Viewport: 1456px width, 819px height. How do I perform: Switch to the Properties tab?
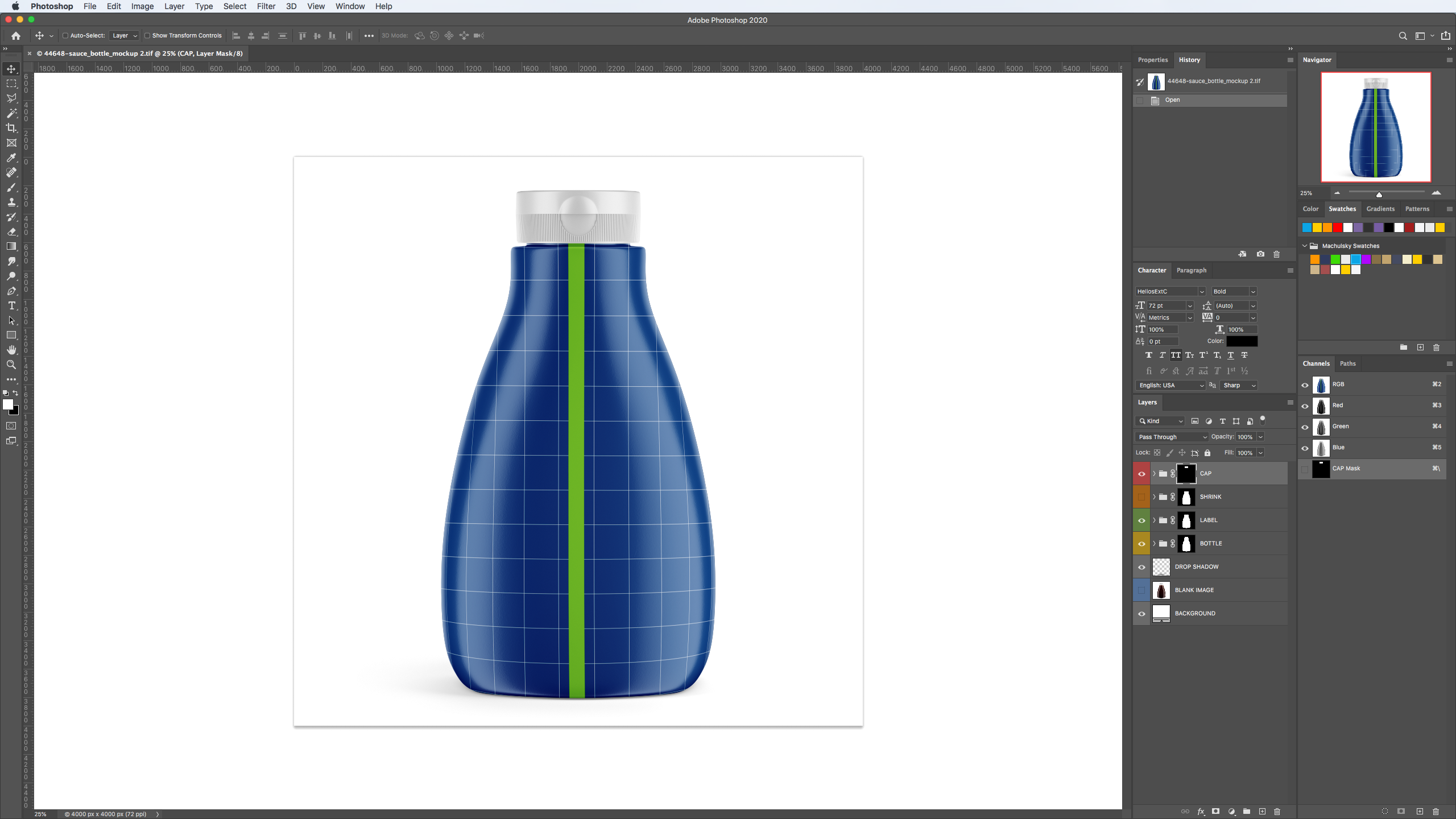pyautogui.click(x=1153, y=59)
